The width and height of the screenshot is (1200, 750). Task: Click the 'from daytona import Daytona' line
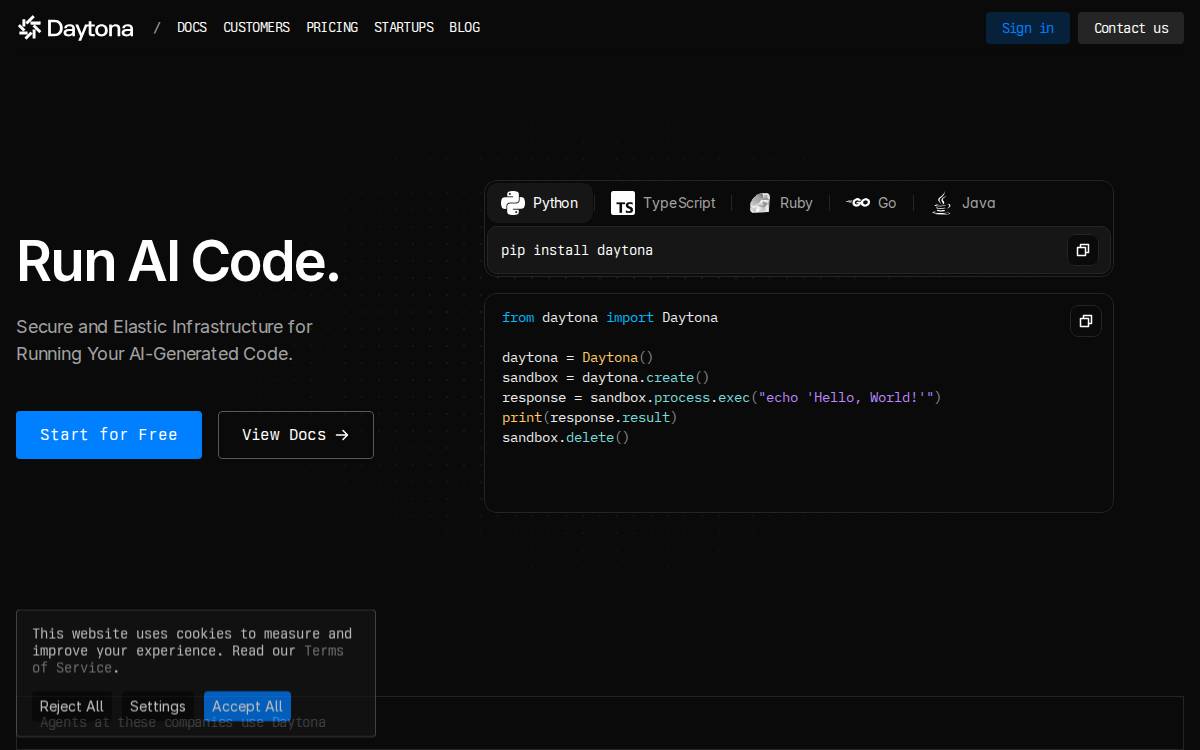[x=610, y=317]
